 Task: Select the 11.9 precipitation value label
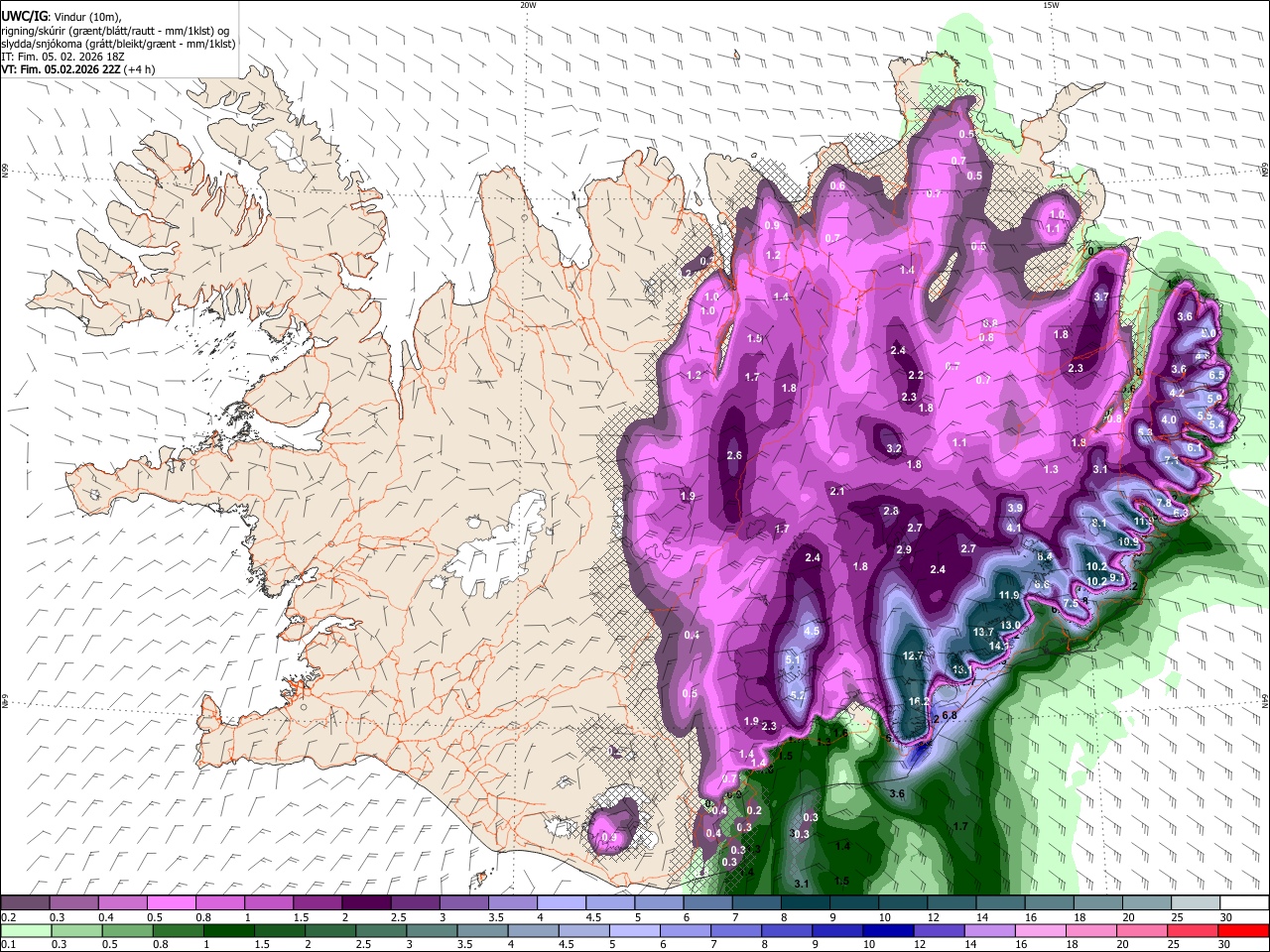[x=1009, y=595]
